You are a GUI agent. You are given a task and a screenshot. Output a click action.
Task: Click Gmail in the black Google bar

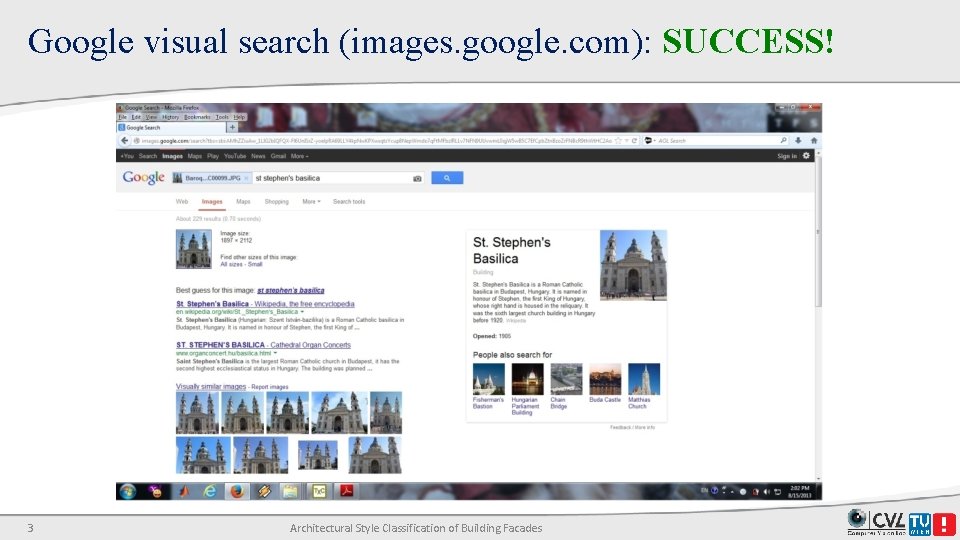click(x=278, y=156)
